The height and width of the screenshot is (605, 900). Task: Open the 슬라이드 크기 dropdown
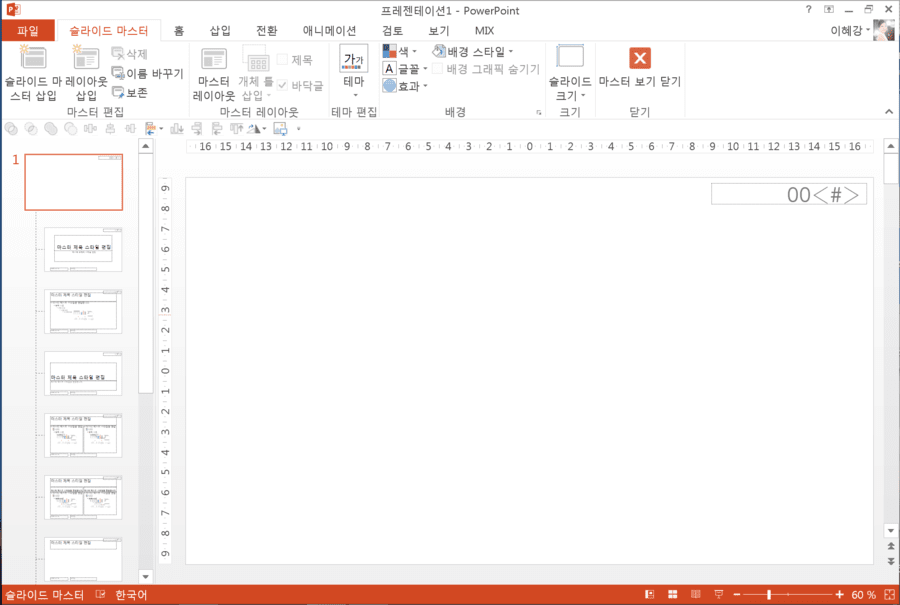click(569, 72)
